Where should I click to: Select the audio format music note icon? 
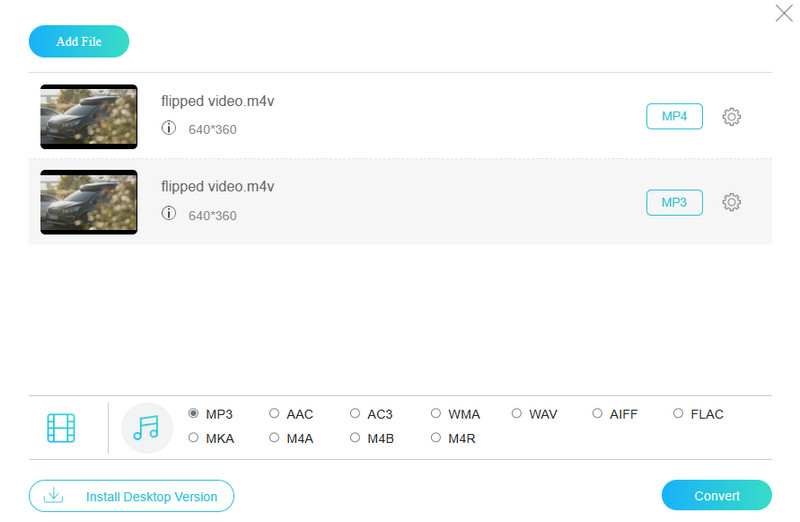146,428
